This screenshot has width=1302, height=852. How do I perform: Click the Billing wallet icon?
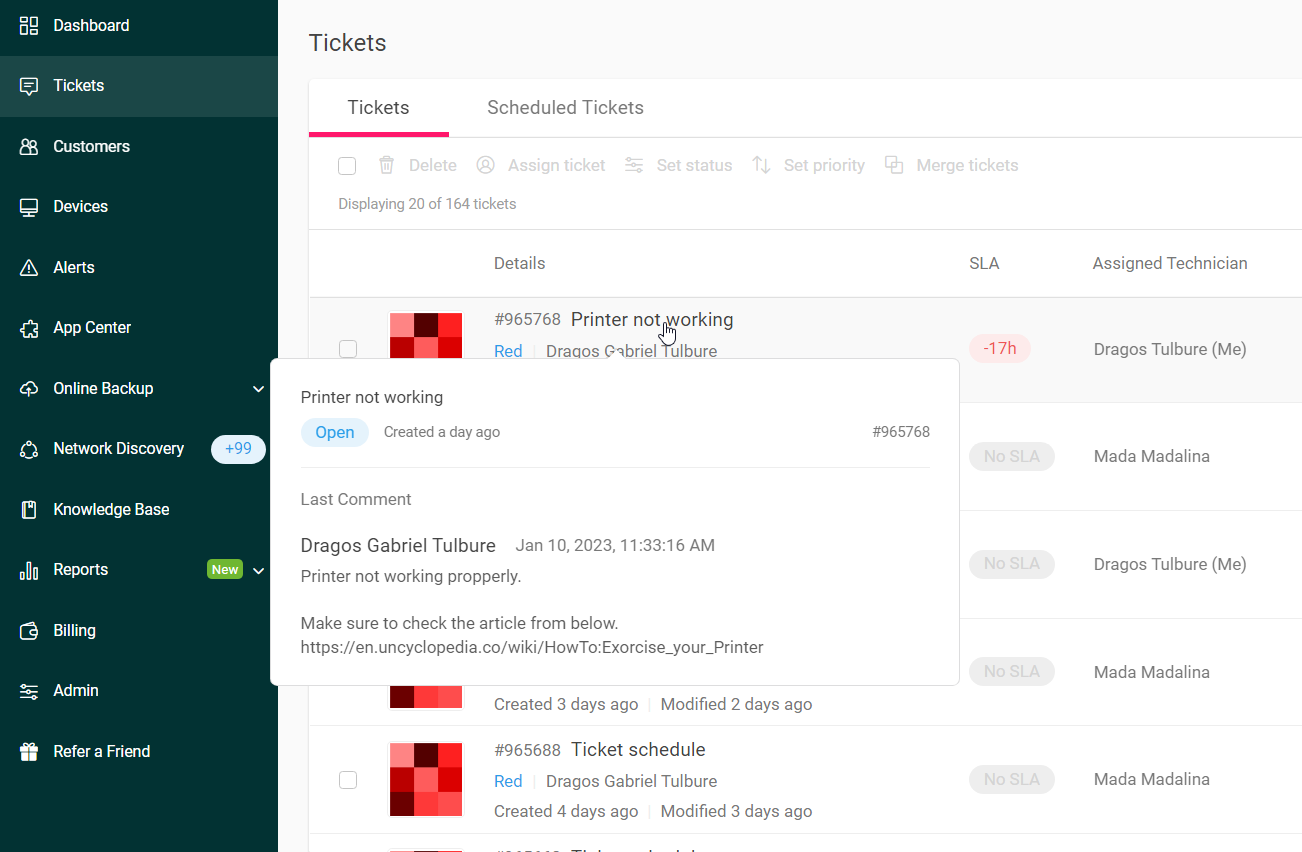[29, 631]
